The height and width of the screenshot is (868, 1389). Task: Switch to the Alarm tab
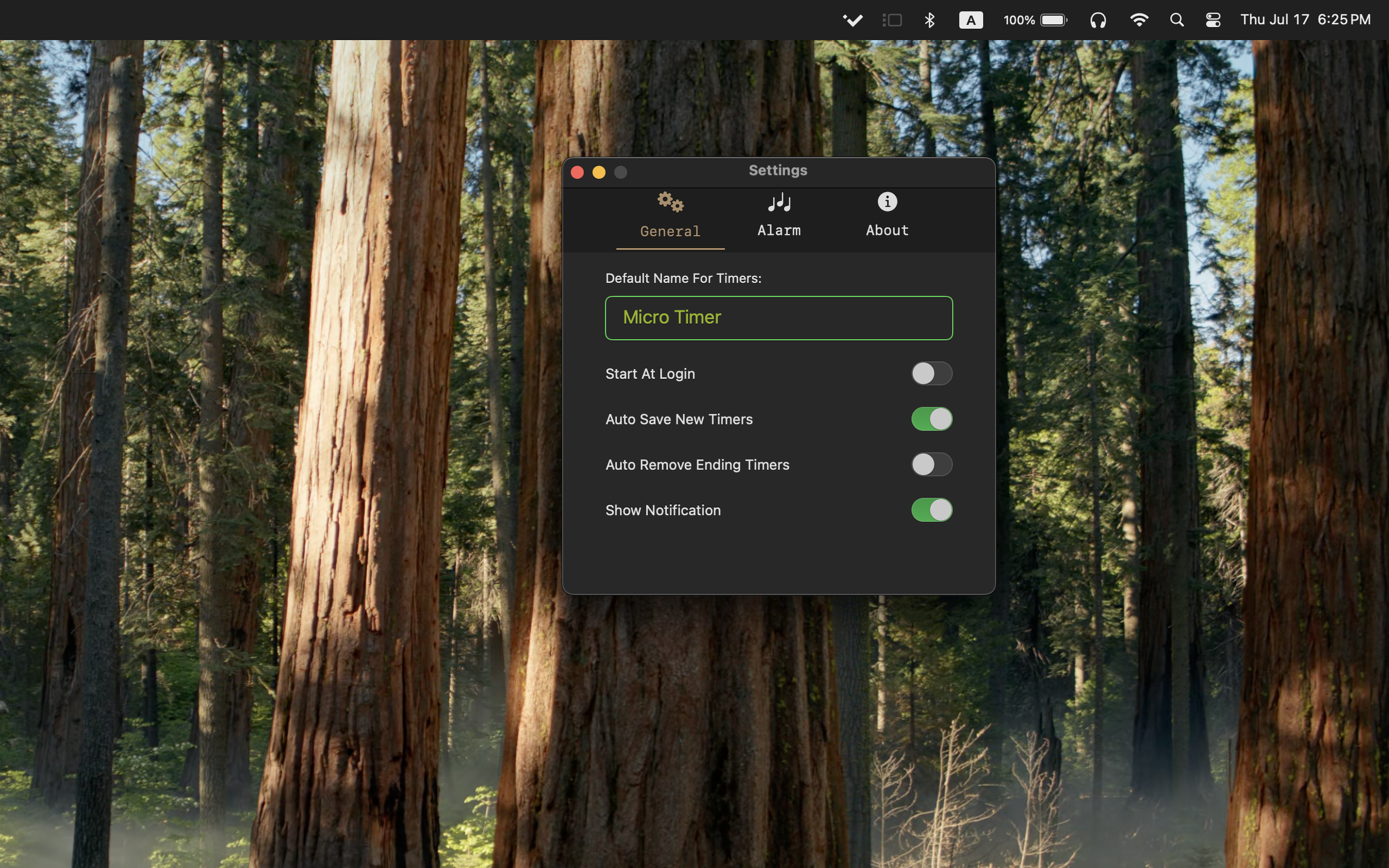point(778,215)
